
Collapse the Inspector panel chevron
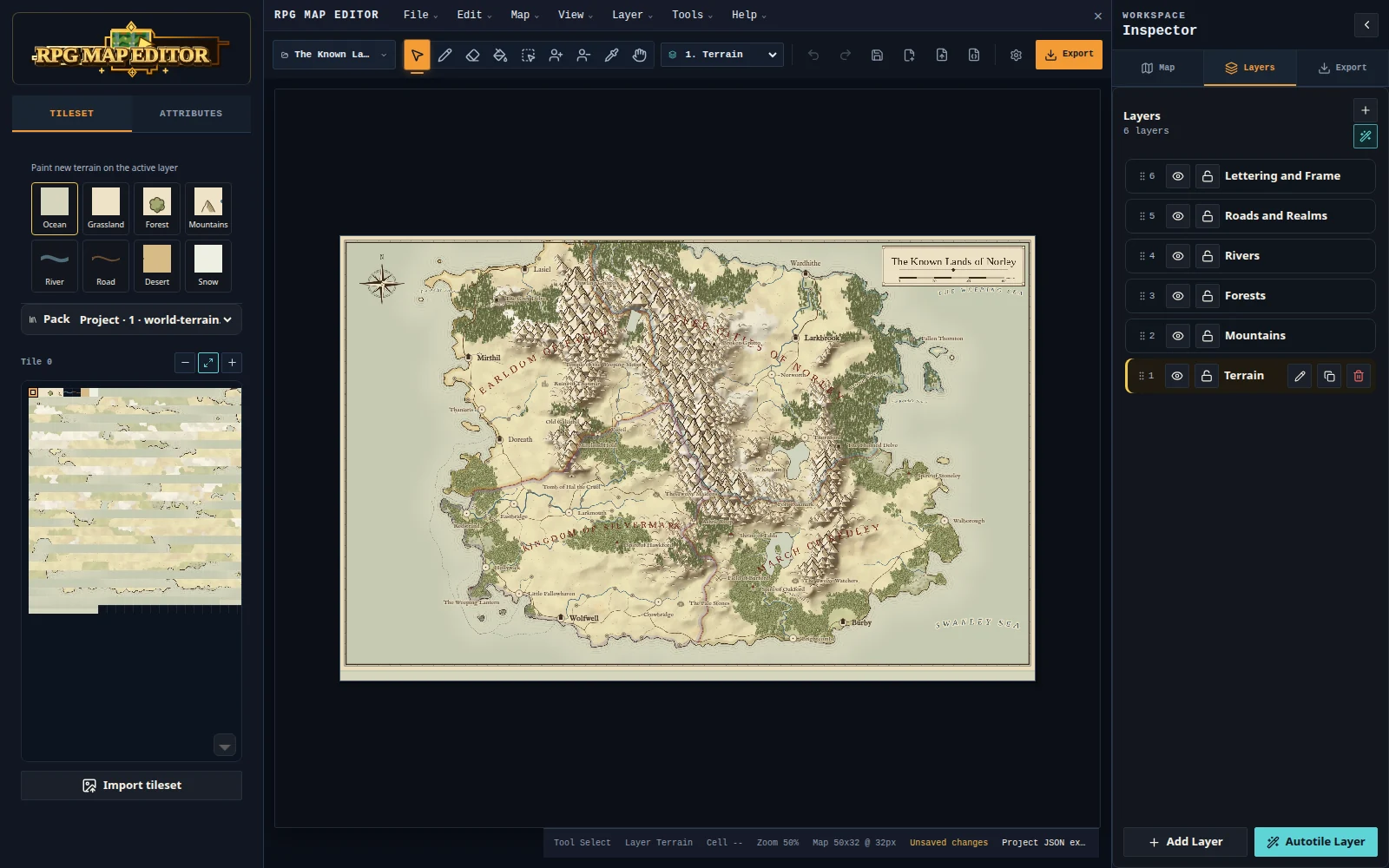(1366, 25)
